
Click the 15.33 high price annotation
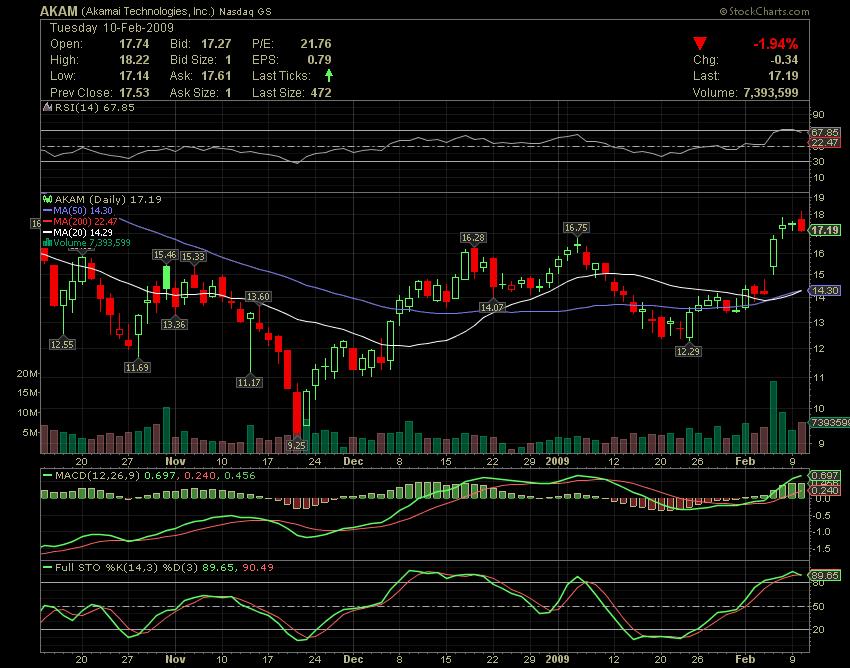coord(194,256)
